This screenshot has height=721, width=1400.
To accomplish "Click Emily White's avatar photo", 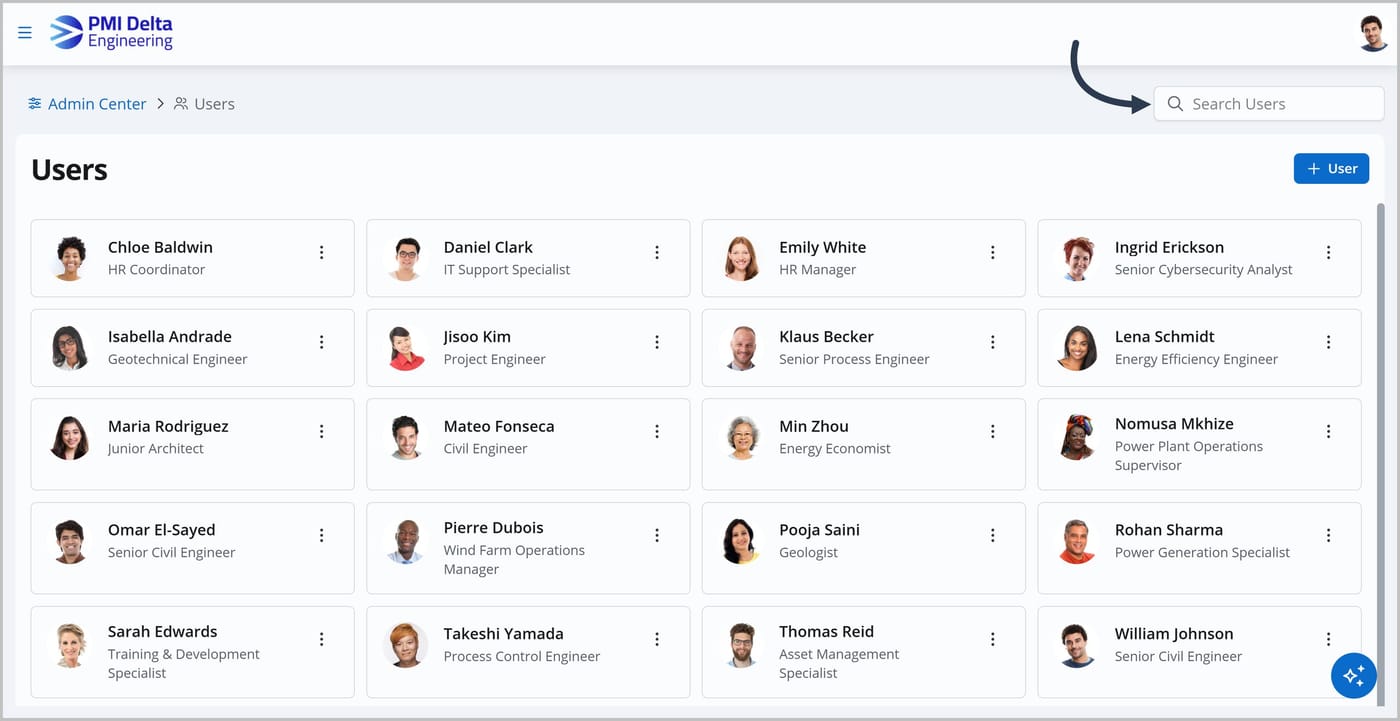I will tap(741, 259).
